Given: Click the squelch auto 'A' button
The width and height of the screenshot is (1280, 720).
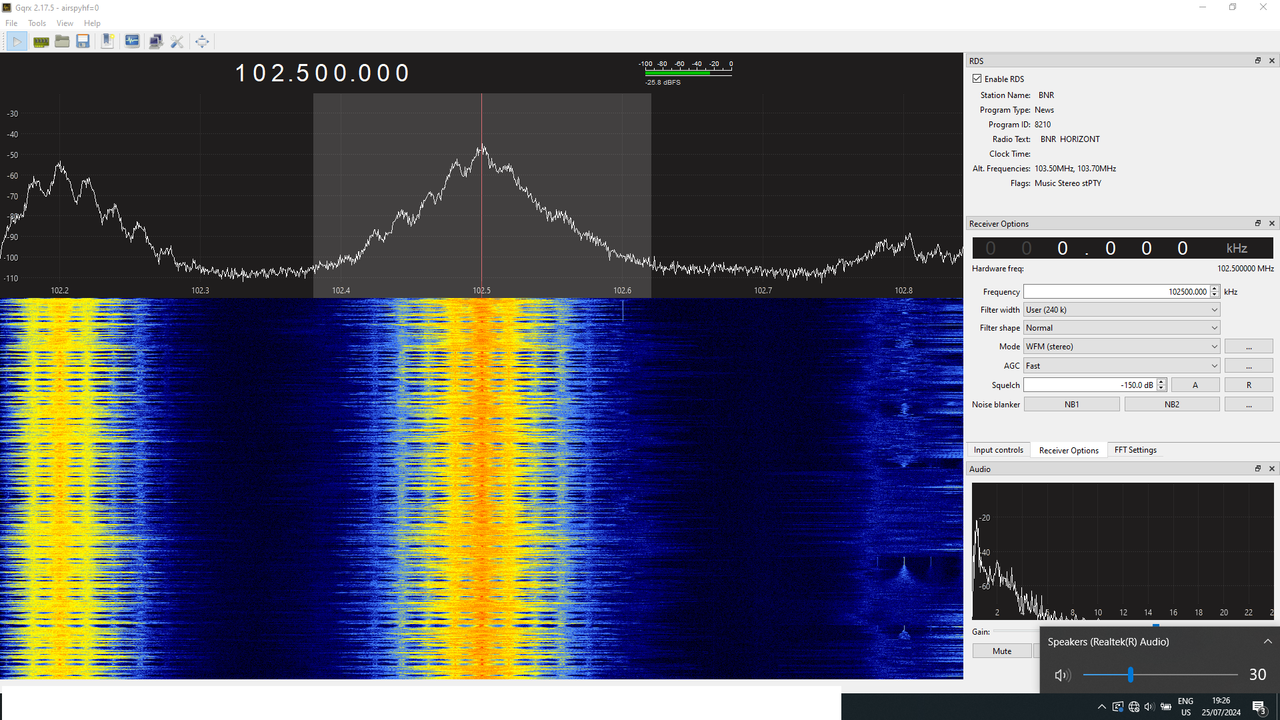Looking at the screenshot, I should 1195,385.
